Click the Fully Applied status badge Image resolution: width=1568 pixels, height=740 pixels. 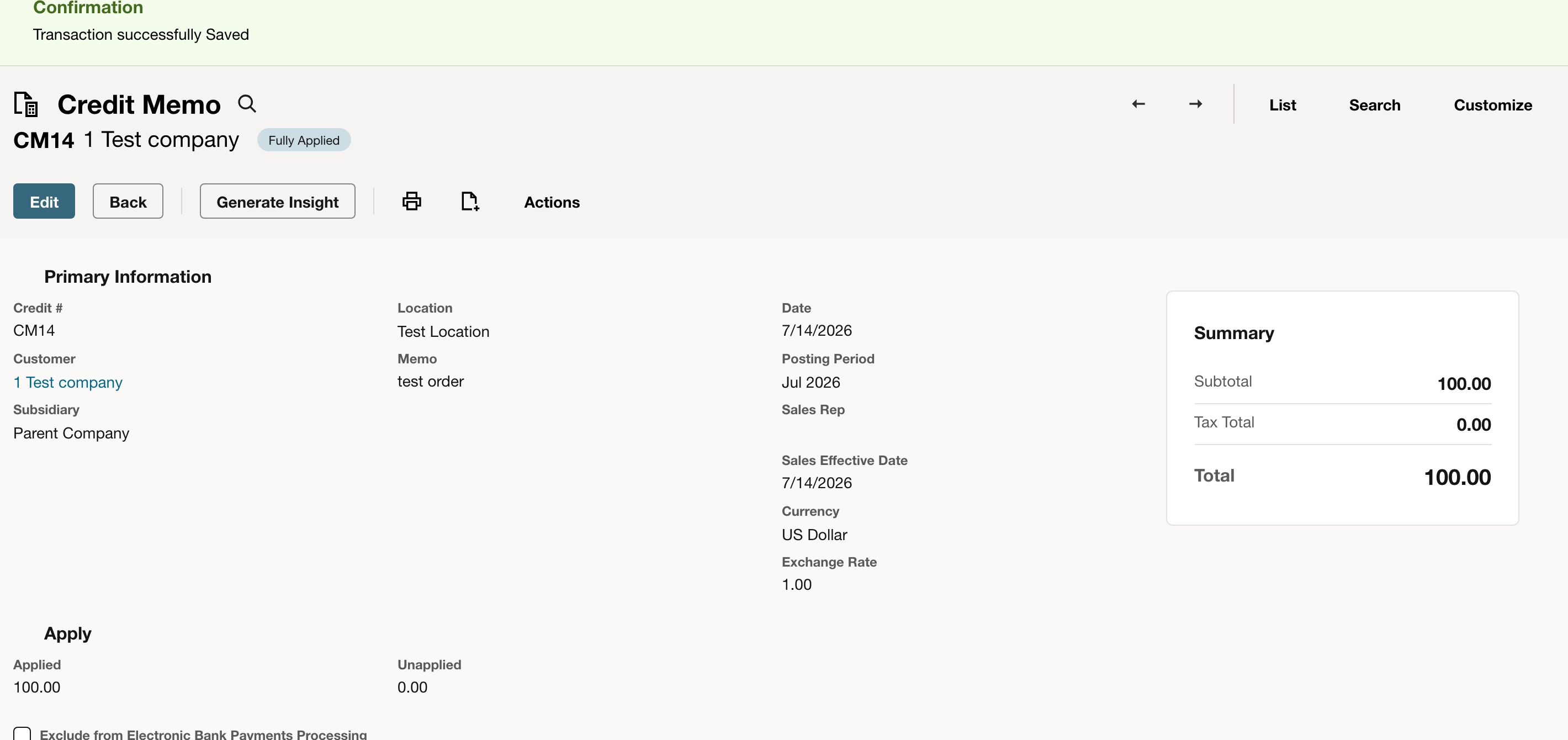coord(304,140)
